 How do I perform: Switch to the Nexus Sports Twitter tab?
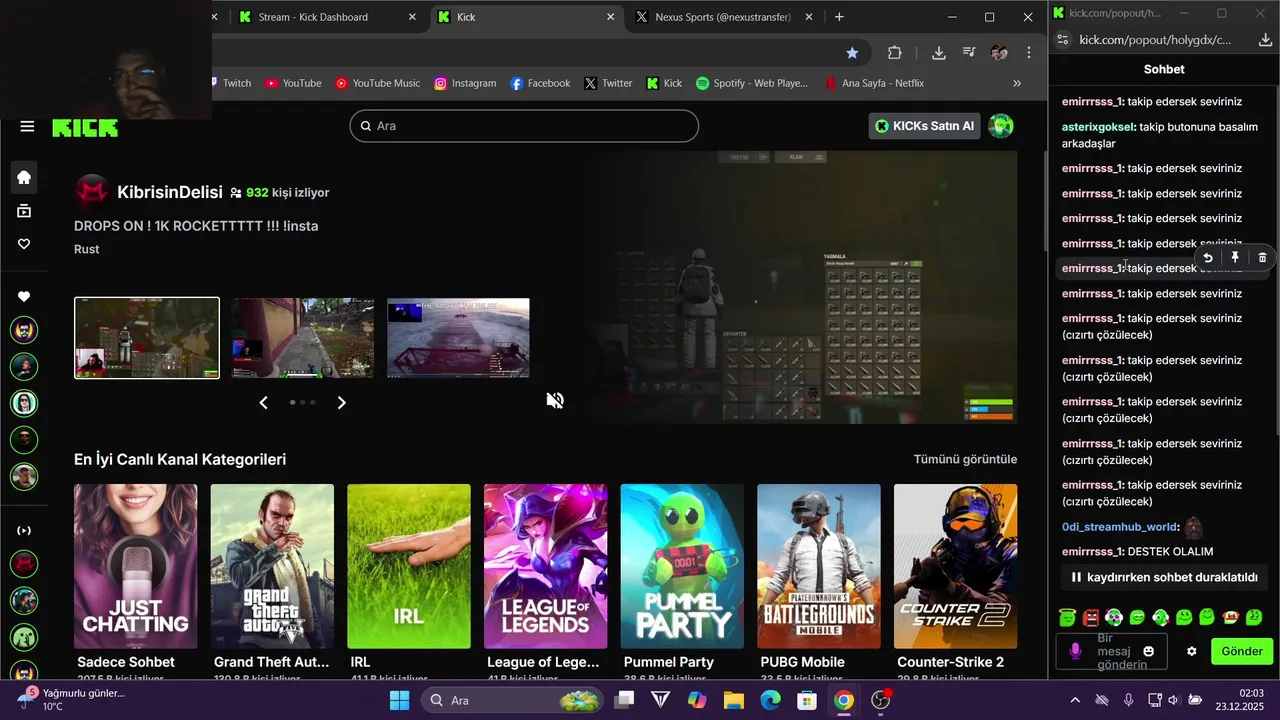722,17
